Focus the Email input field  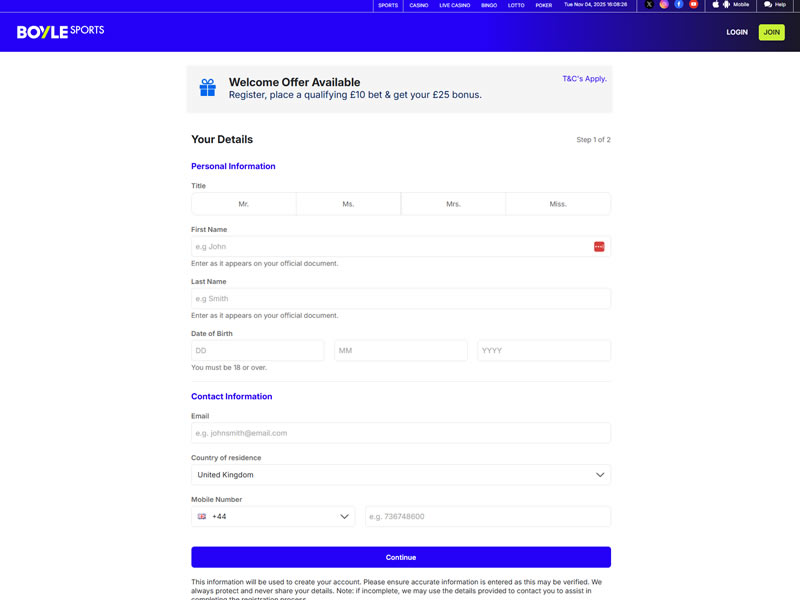pyautogui.click(x=400, y=433)
